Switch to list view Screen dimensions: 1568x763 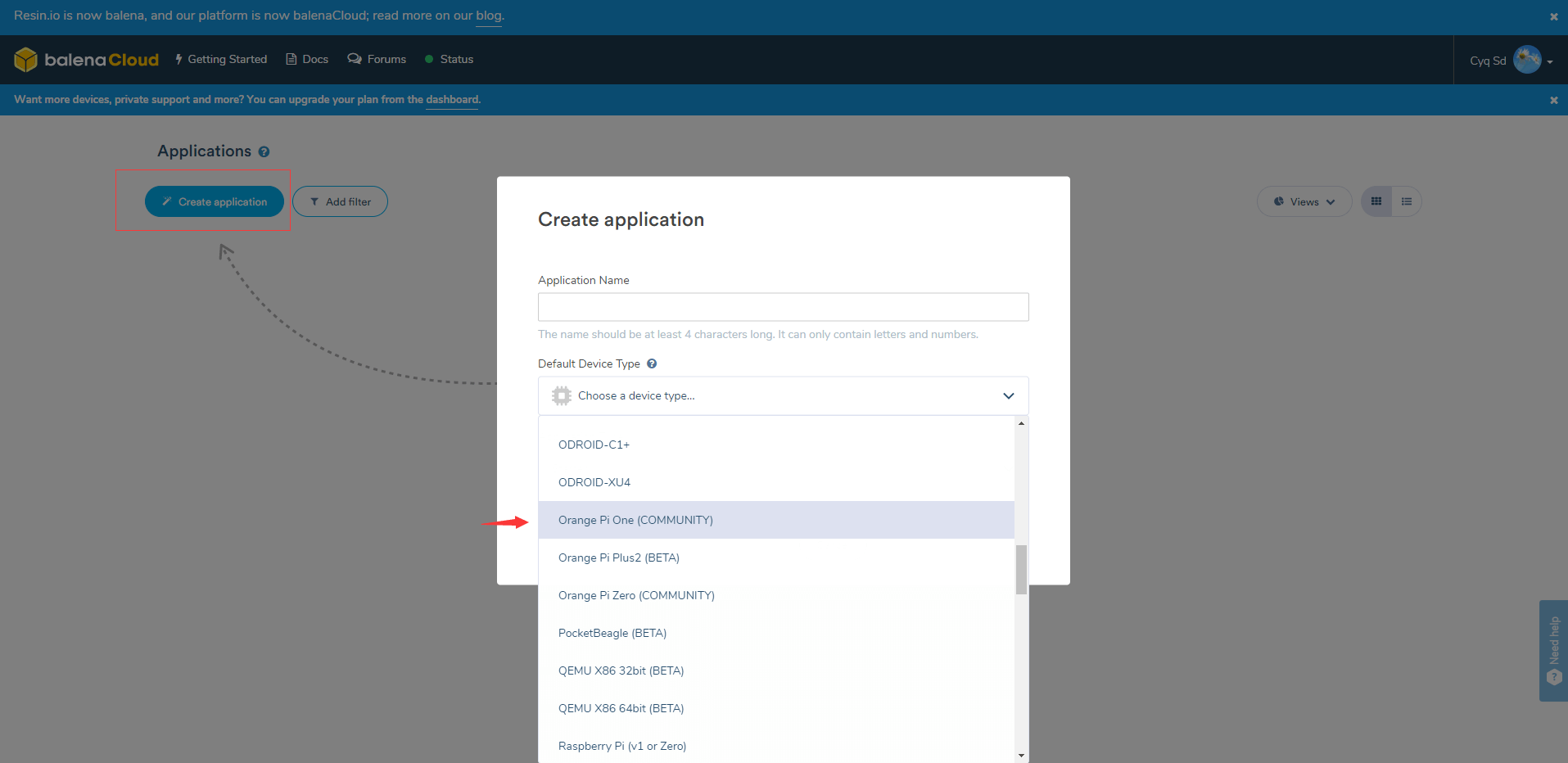click(x=1407, y=201)
